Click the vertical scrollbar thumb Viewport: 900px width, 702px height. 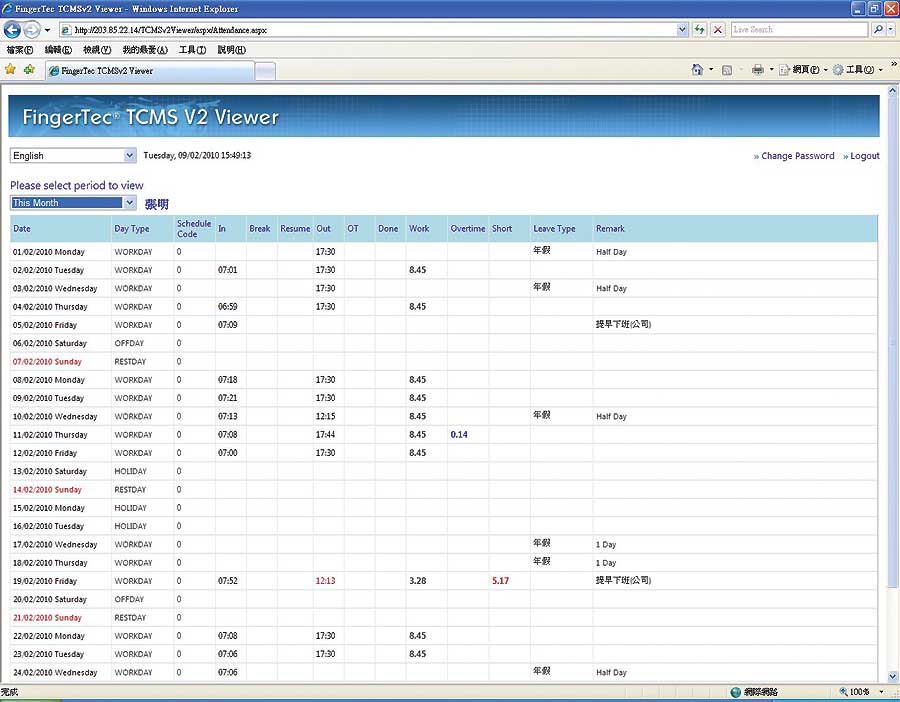click(893, 342)
